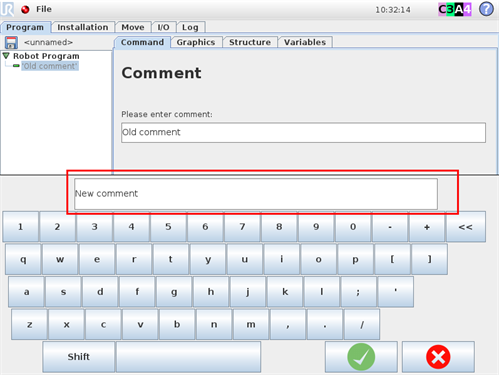Tap the m key

251,324
